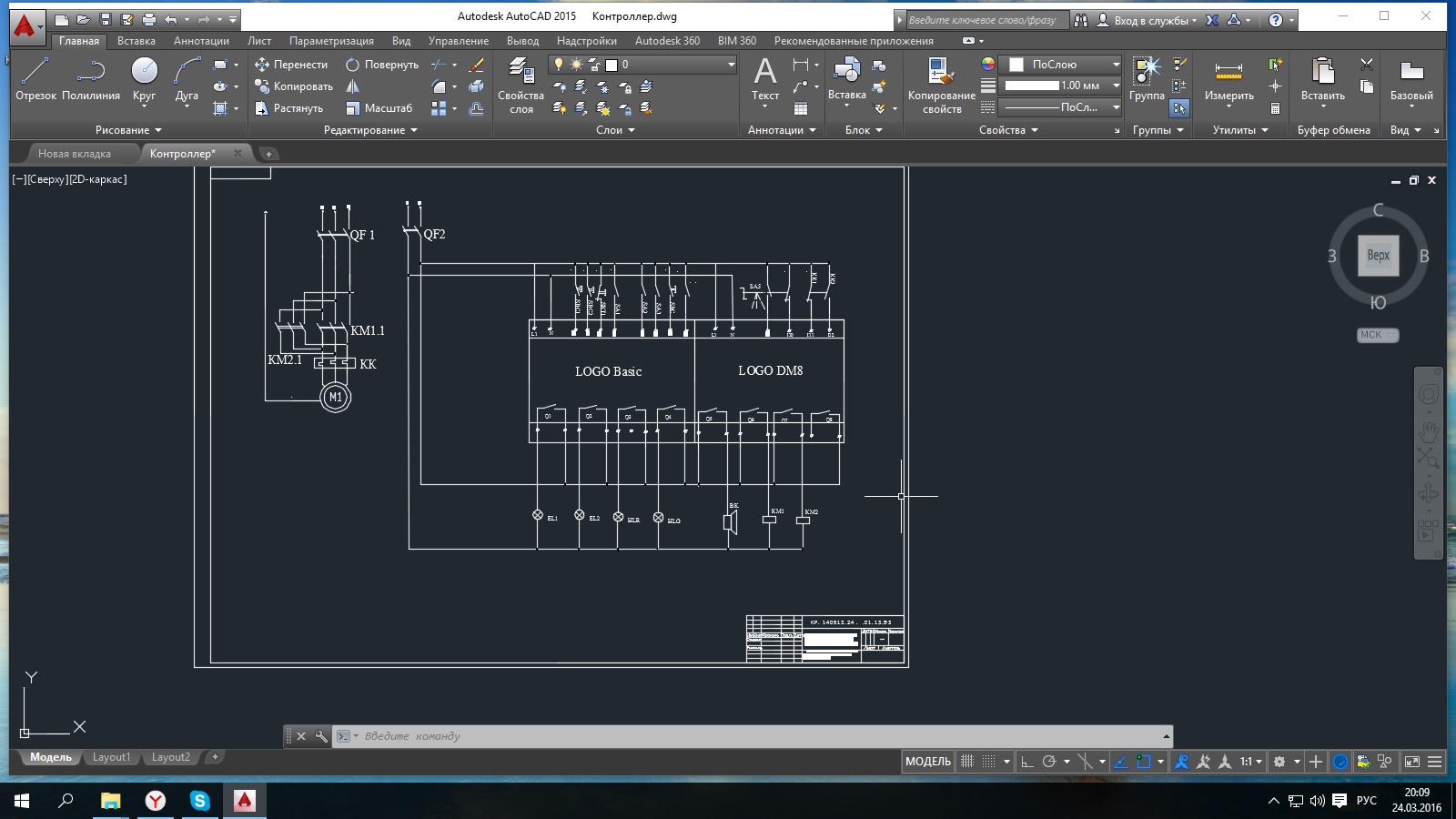Screen dimensions: 1456x819
Task: Expand the Слои panel
Action: 615,130
